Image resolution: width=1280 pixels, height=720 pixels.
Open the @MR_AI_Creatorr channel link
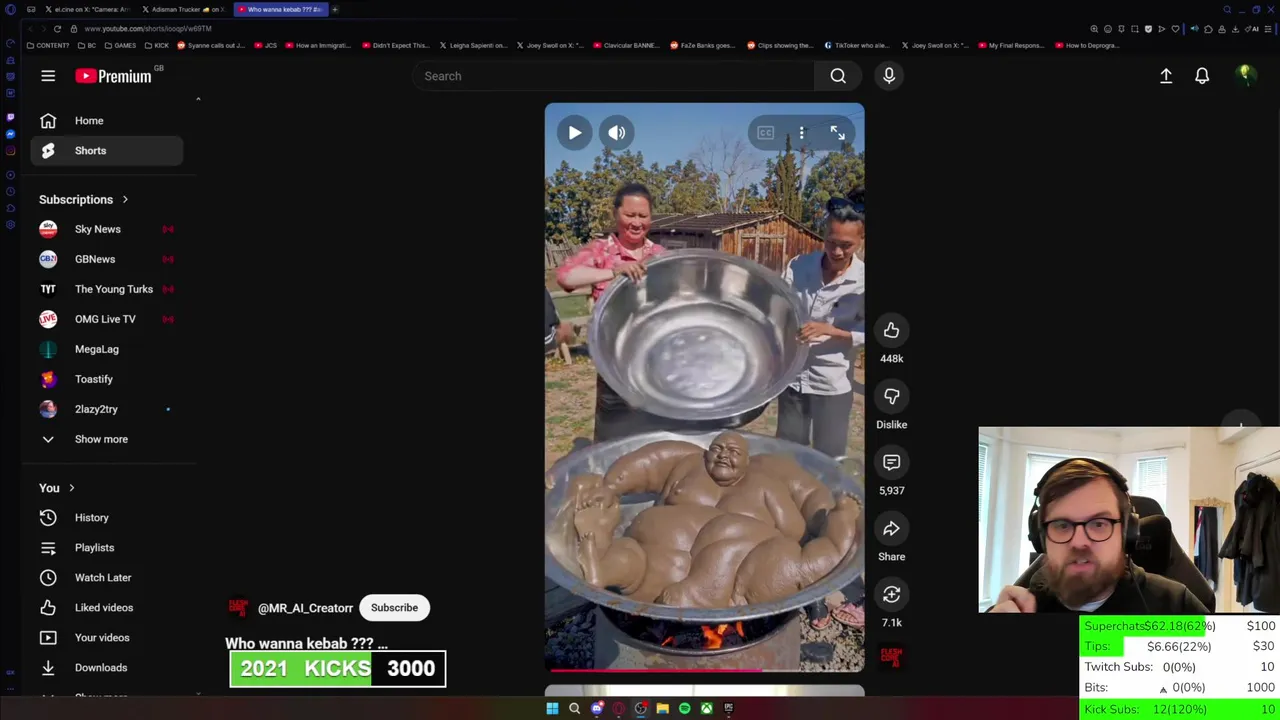click(x=305, y=608)
